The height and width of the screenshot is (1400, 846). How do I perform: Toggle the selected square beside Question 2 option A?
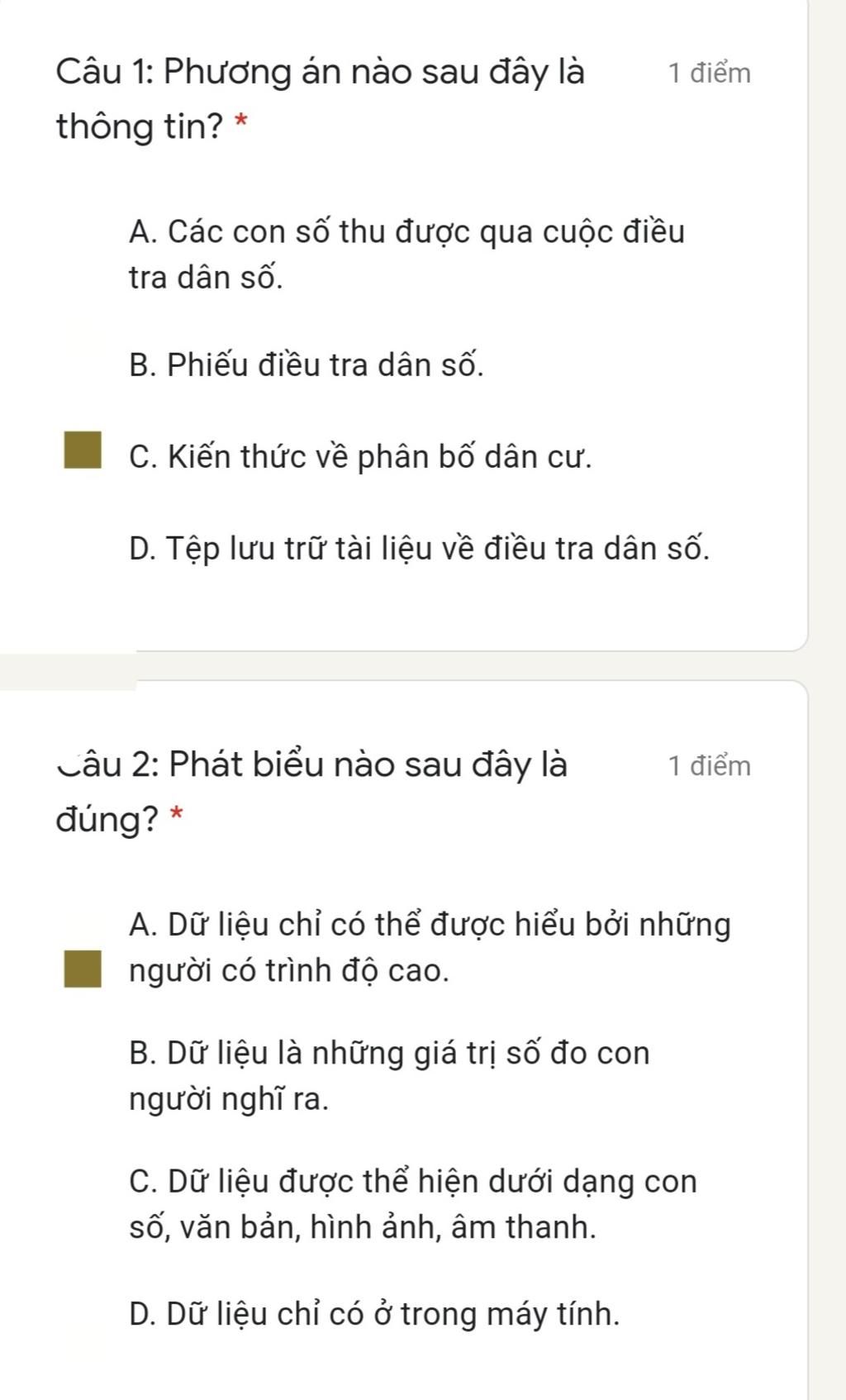83,969
